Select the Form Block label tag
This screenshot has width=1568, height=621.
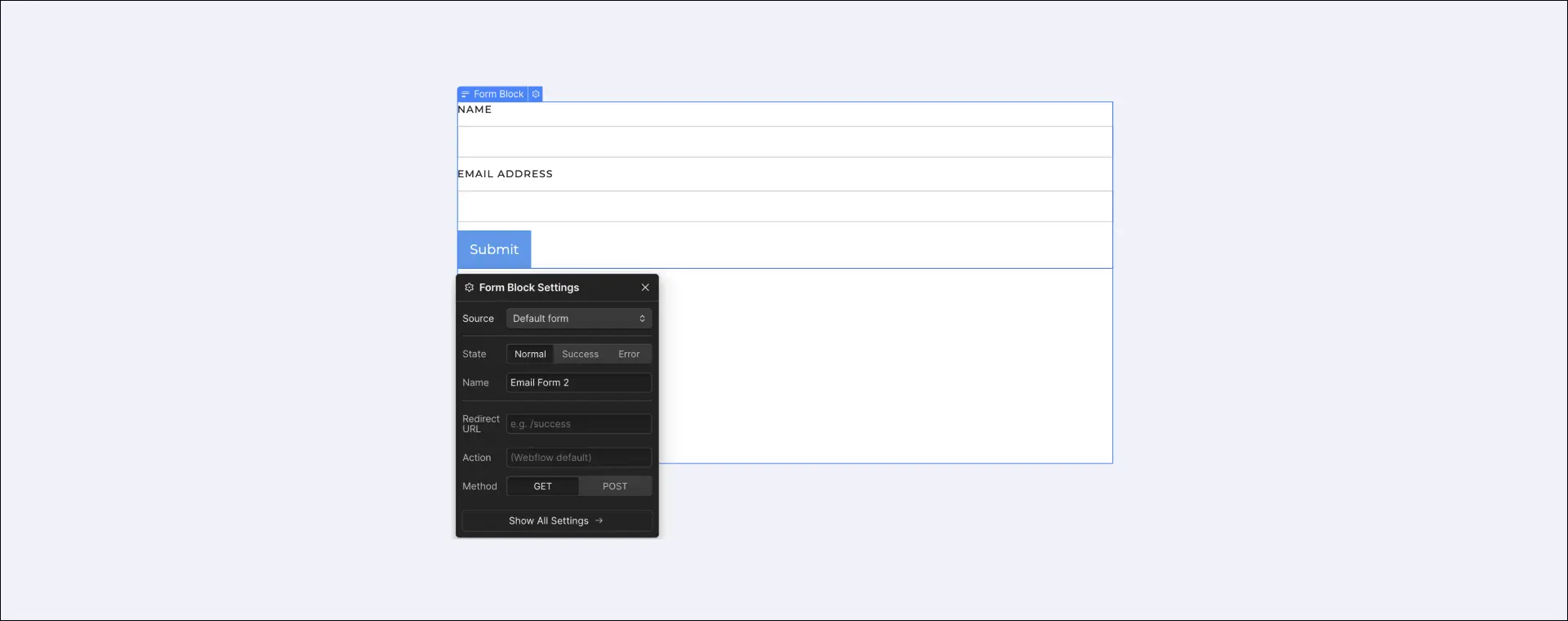coord(492,94)
